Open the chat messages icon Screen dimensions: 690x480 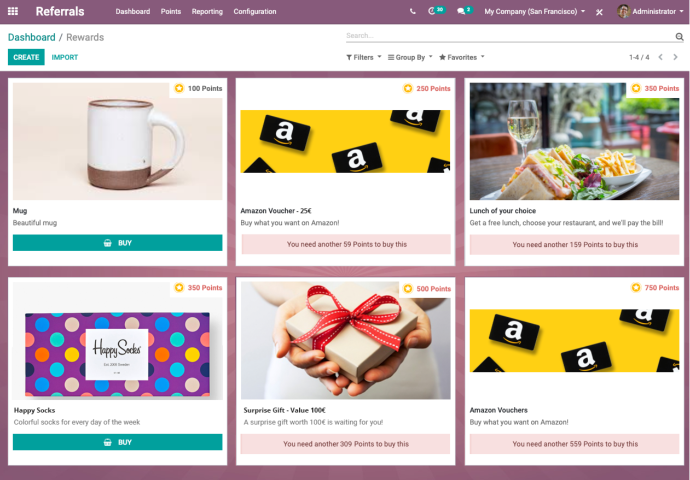coord(461,11)
